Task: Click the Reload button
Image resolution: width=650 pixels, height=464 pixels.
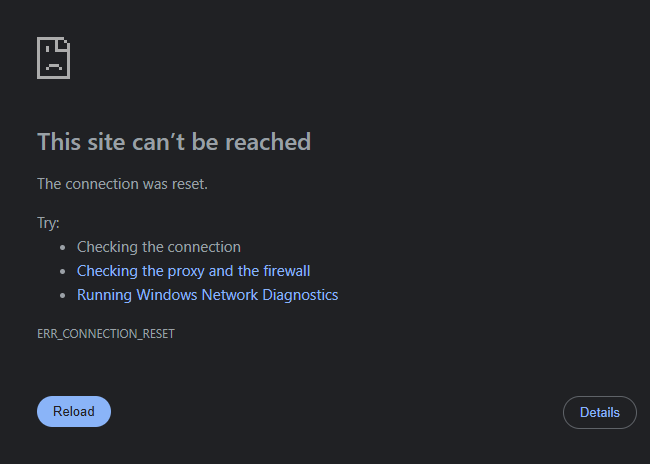Action: coord(74,411)
